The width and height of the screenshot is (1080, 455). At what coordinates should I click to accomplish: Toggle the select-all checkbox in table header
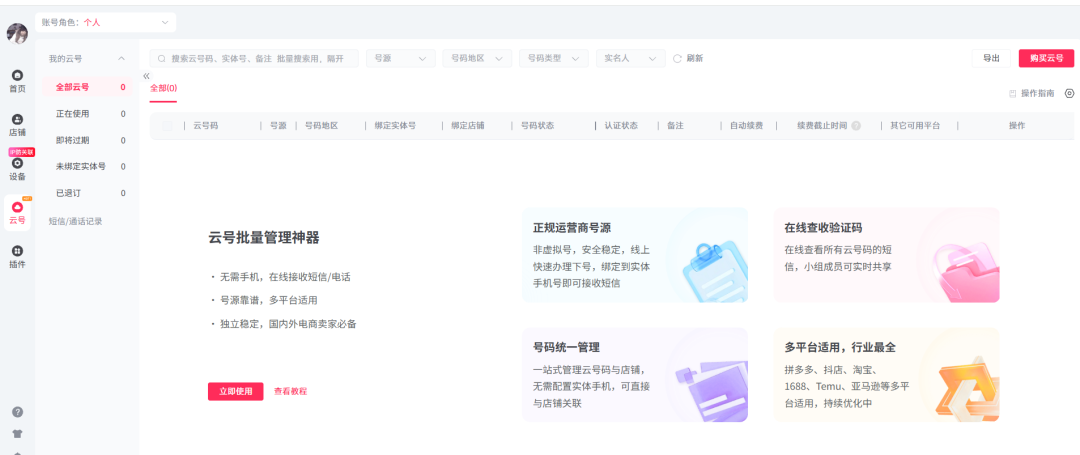[167, 126]
